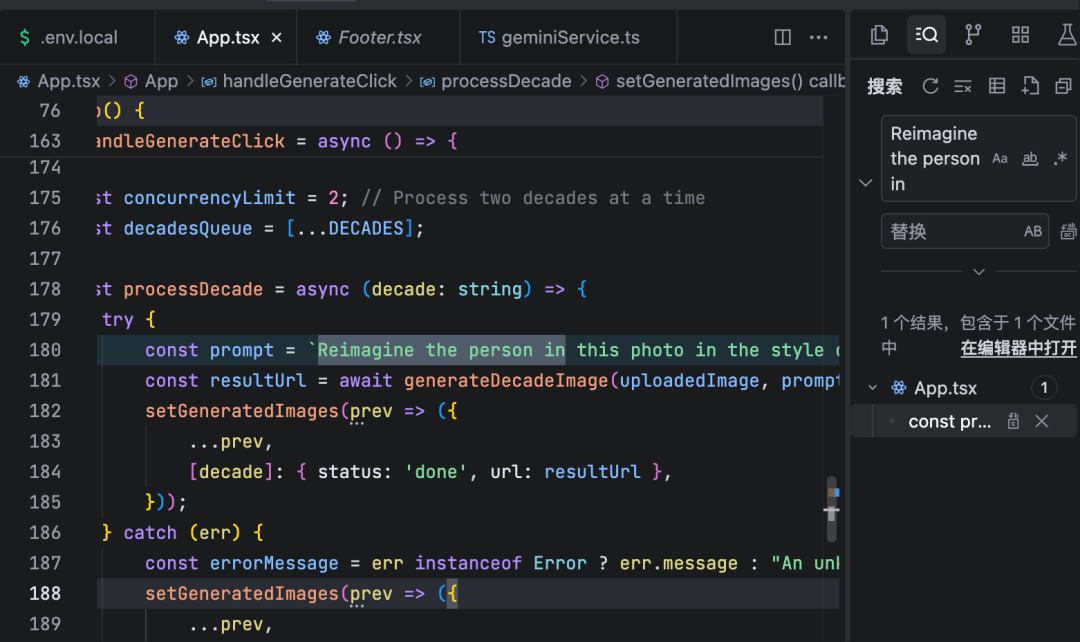Switch to the geminiService.ts tab
Image resolution: width=1080 pixels, height=642 pixels.
pyautogui.click(x=559, y=38)
